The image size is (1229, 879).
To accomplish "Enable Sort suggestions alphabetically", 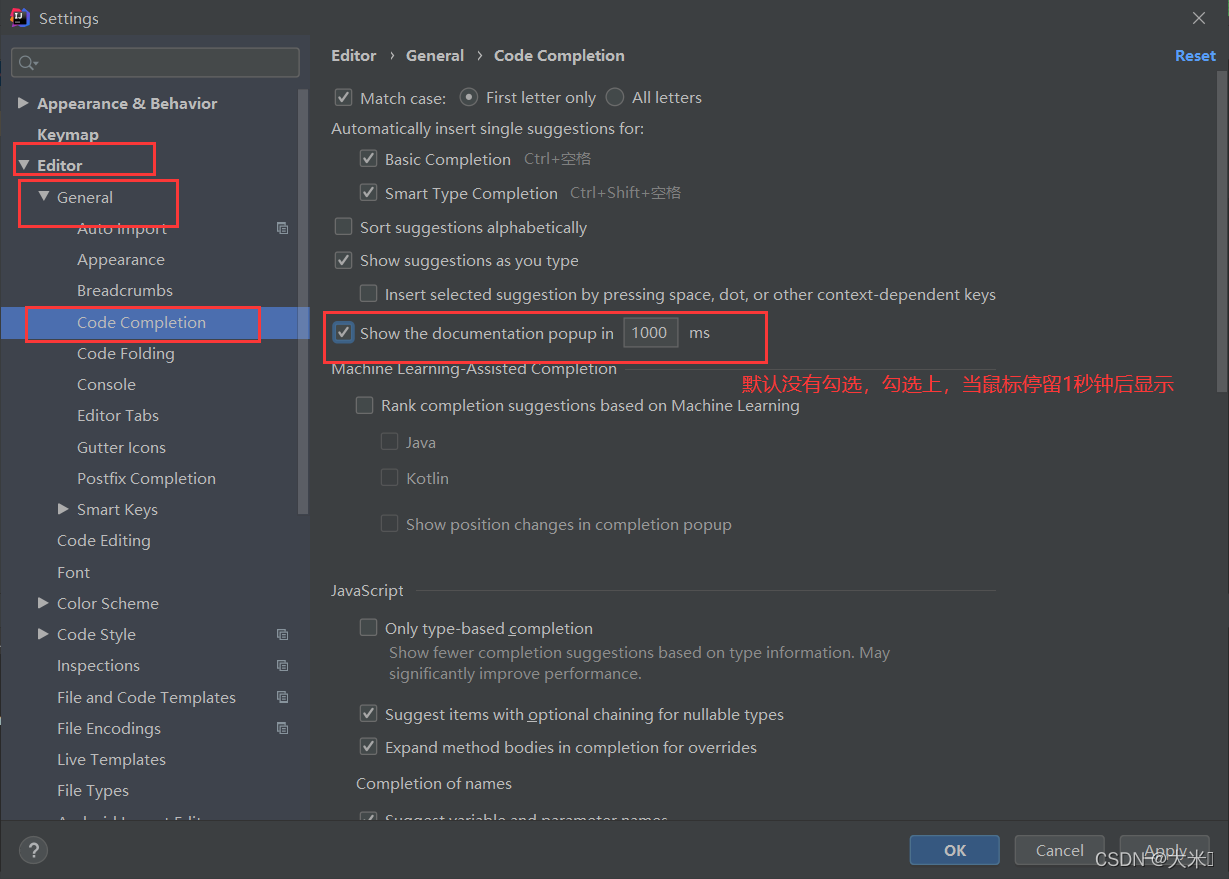I will [x=343, y=227].
